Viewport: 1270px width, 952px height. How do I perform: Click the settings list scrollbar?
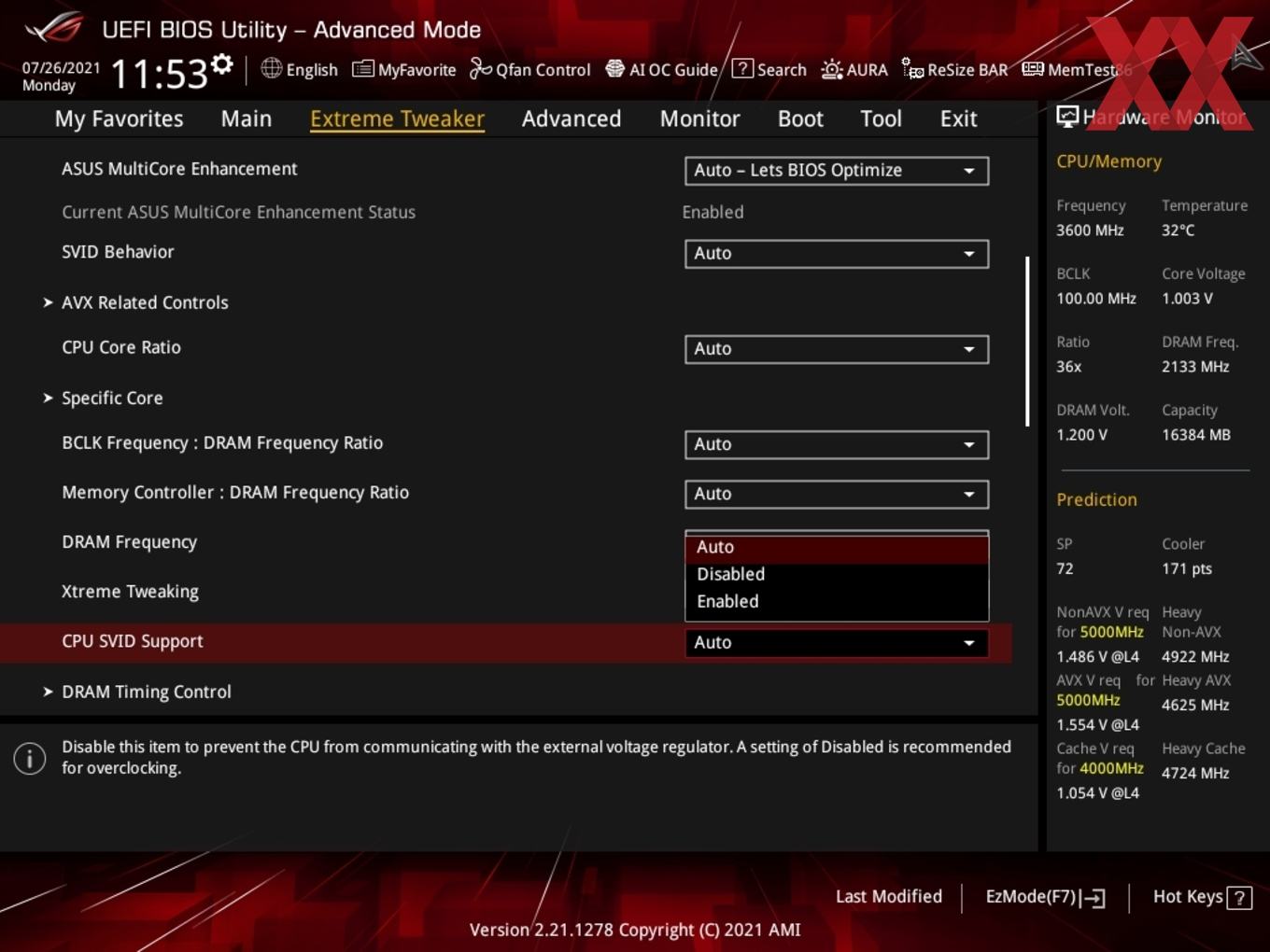[1028, 342]
